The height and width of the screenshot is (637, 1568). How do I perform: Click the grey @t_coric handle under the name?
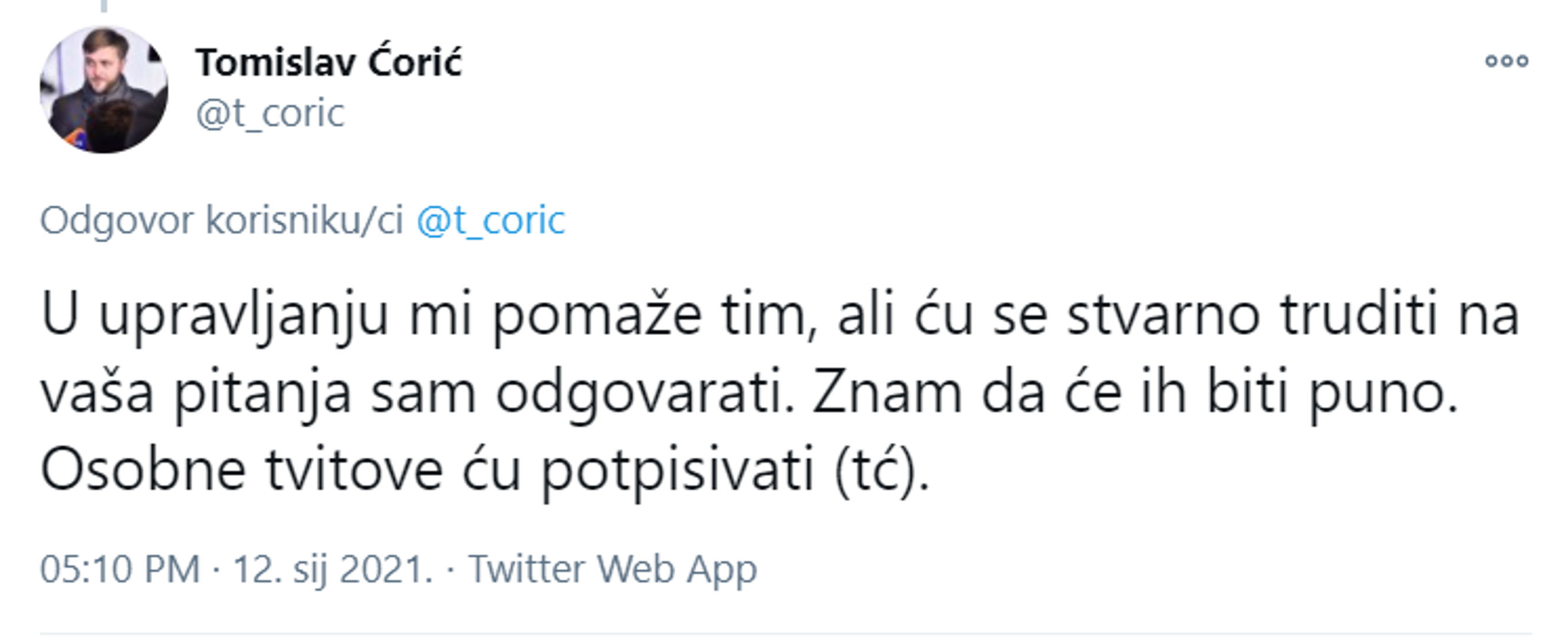270,114
